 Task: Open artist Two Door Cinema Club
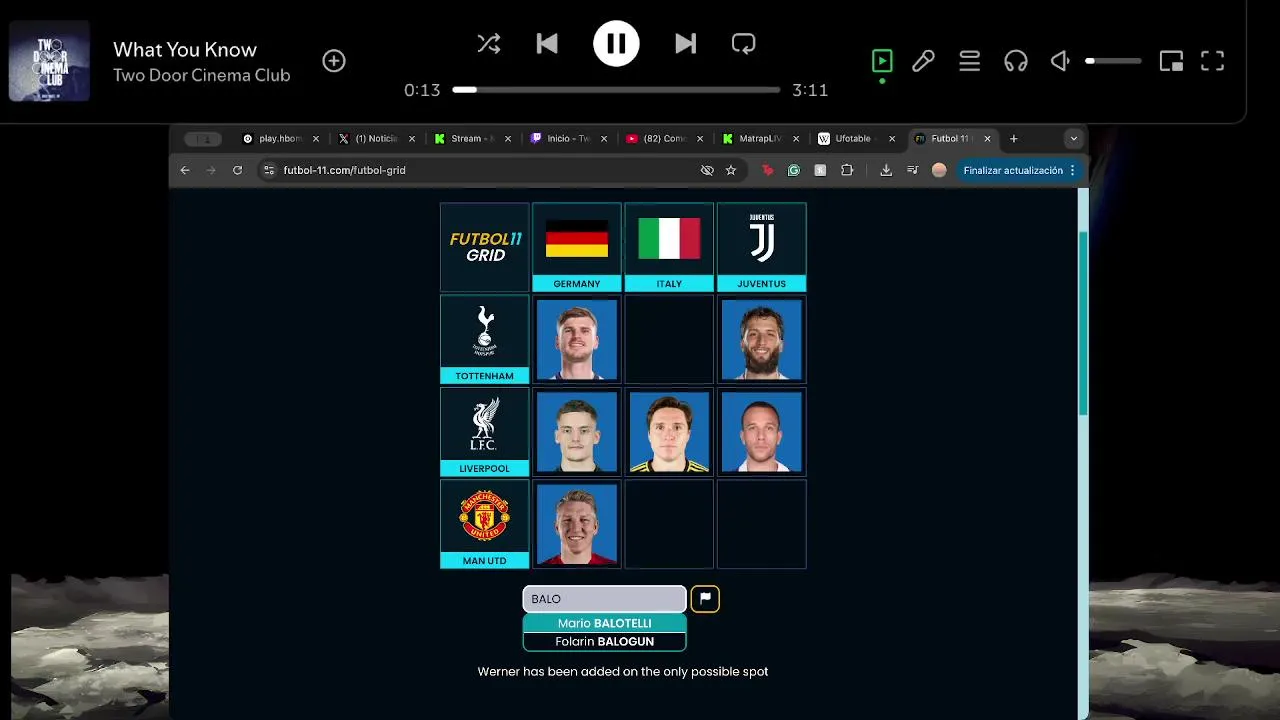click(x=201, y=75)
